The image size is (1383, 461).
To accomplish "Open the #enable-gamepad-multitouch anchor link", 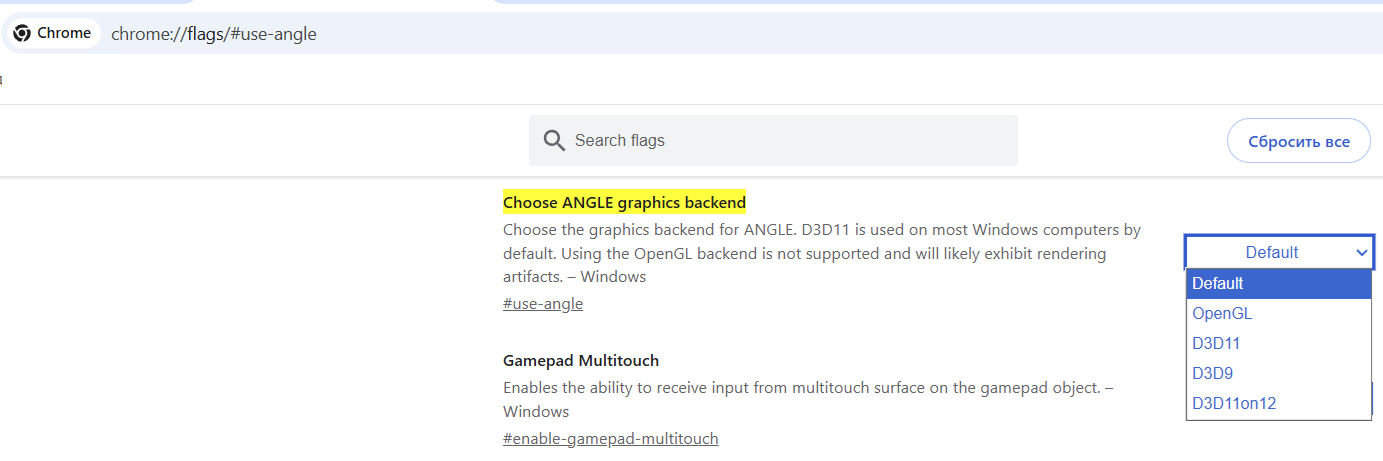I will pyautogui.click(x=611, y=438).
